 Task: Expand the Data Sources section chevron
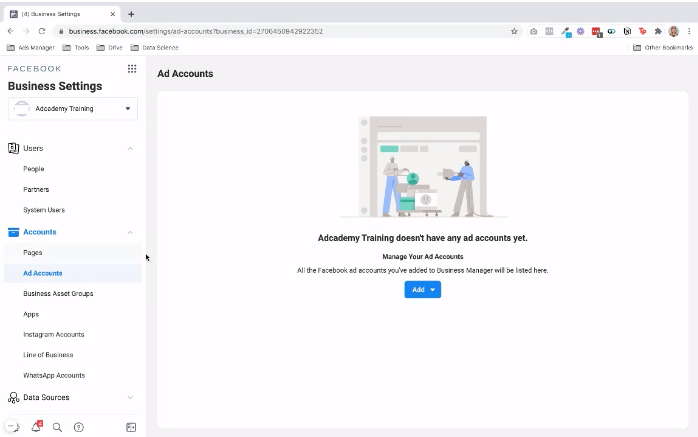click(x=130, y=397)
